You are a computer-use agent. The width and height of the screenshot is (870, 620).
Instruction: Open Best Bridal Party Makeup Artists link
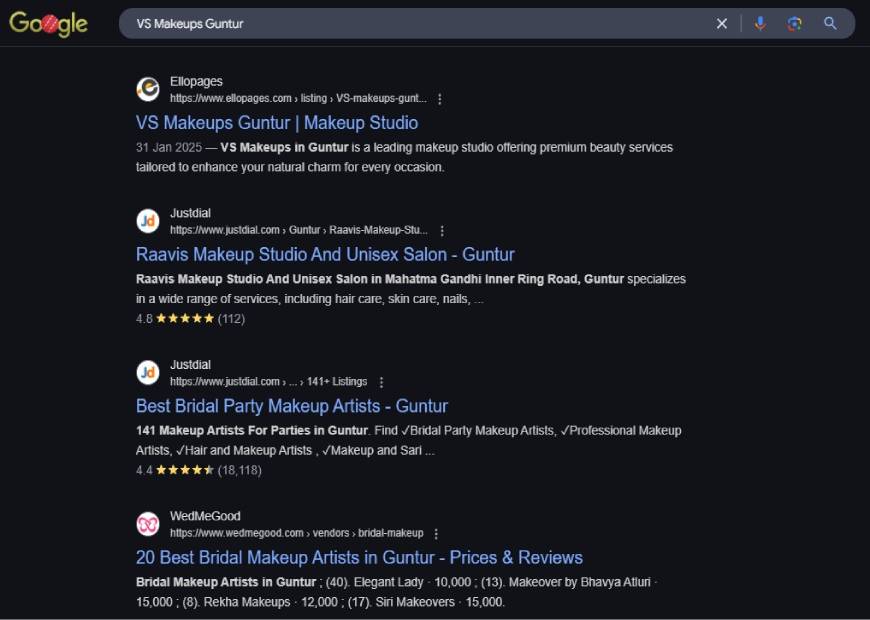pyautogui.click(x=292, y=406)
